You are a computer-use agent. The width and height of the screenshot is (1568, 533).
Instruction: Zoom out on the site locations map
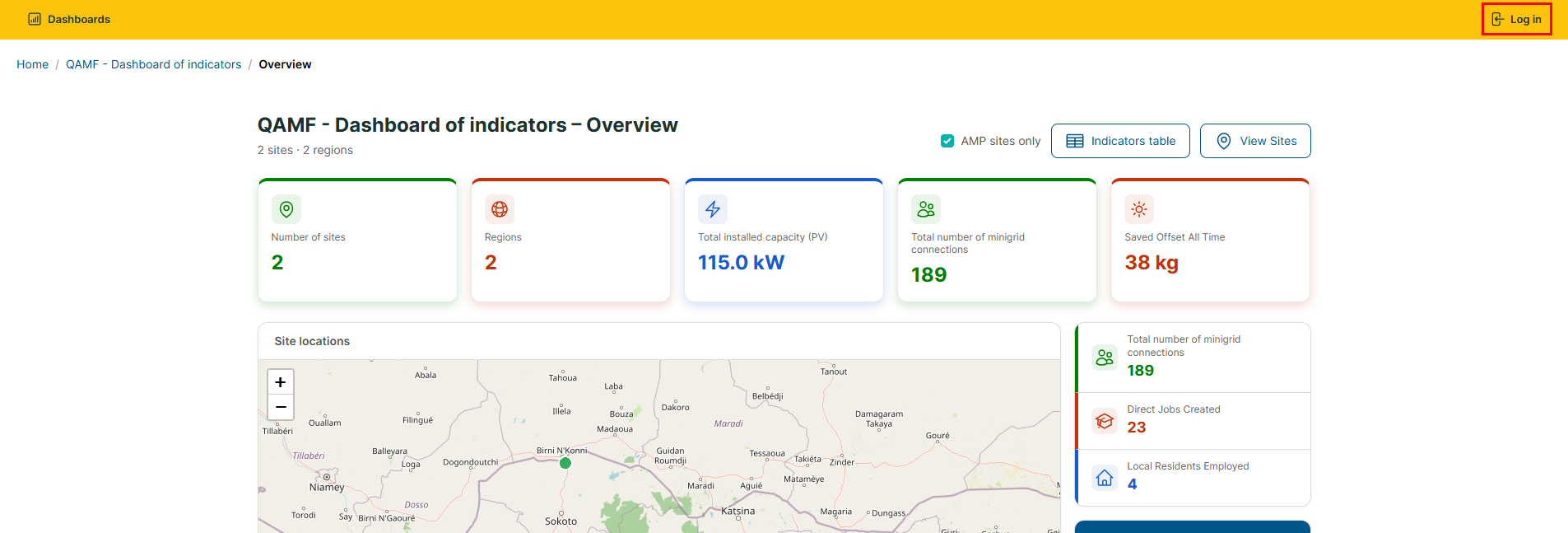coord(281,407)
